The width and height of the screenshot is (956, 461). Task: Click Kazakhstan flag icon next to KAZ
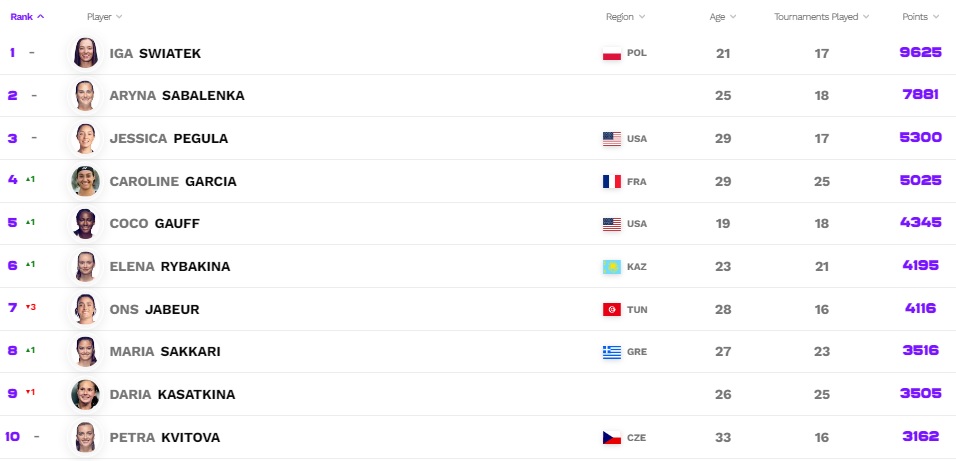coord(612,266)
